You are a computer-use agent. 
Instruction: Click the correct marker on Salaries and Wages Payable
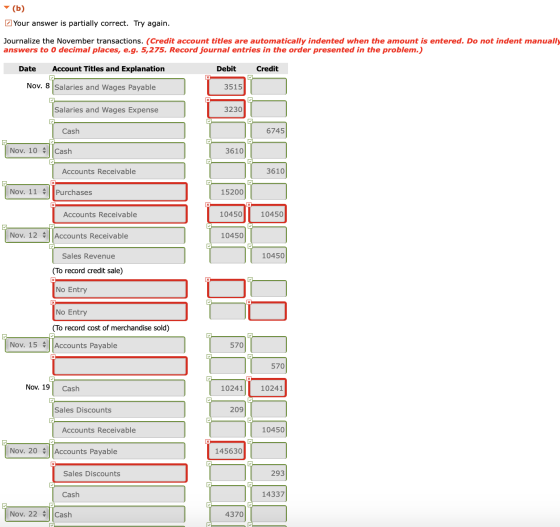click(52, 77)
